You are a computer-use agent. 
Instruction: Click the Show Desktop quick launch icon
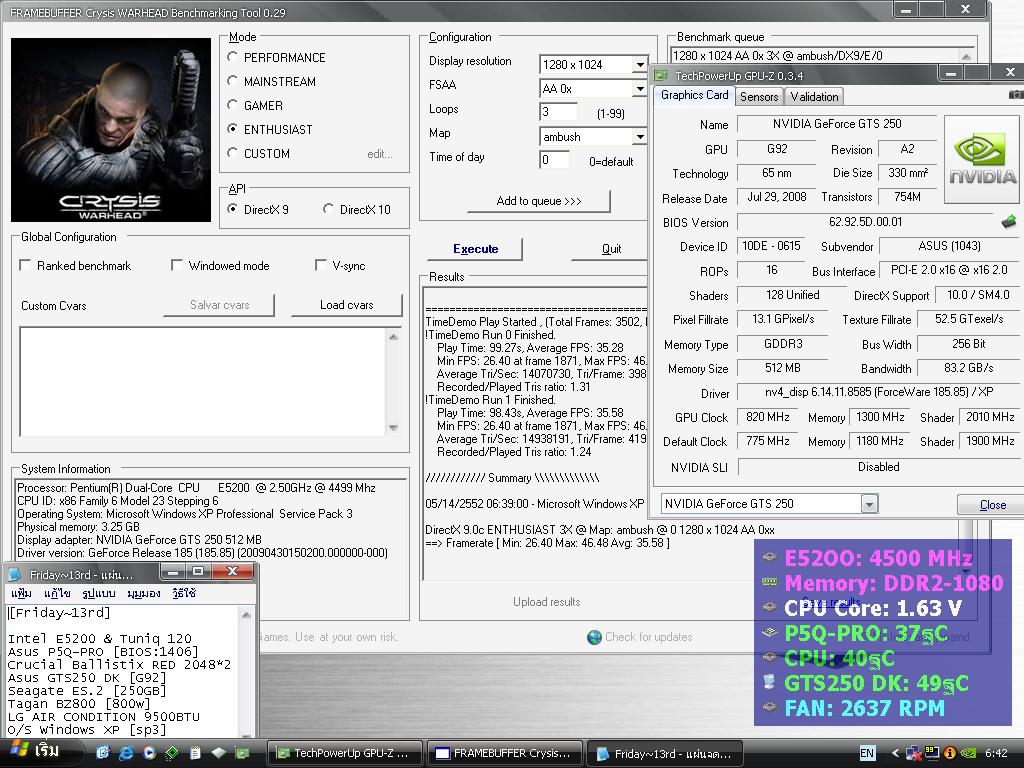(x=103, y=753)
